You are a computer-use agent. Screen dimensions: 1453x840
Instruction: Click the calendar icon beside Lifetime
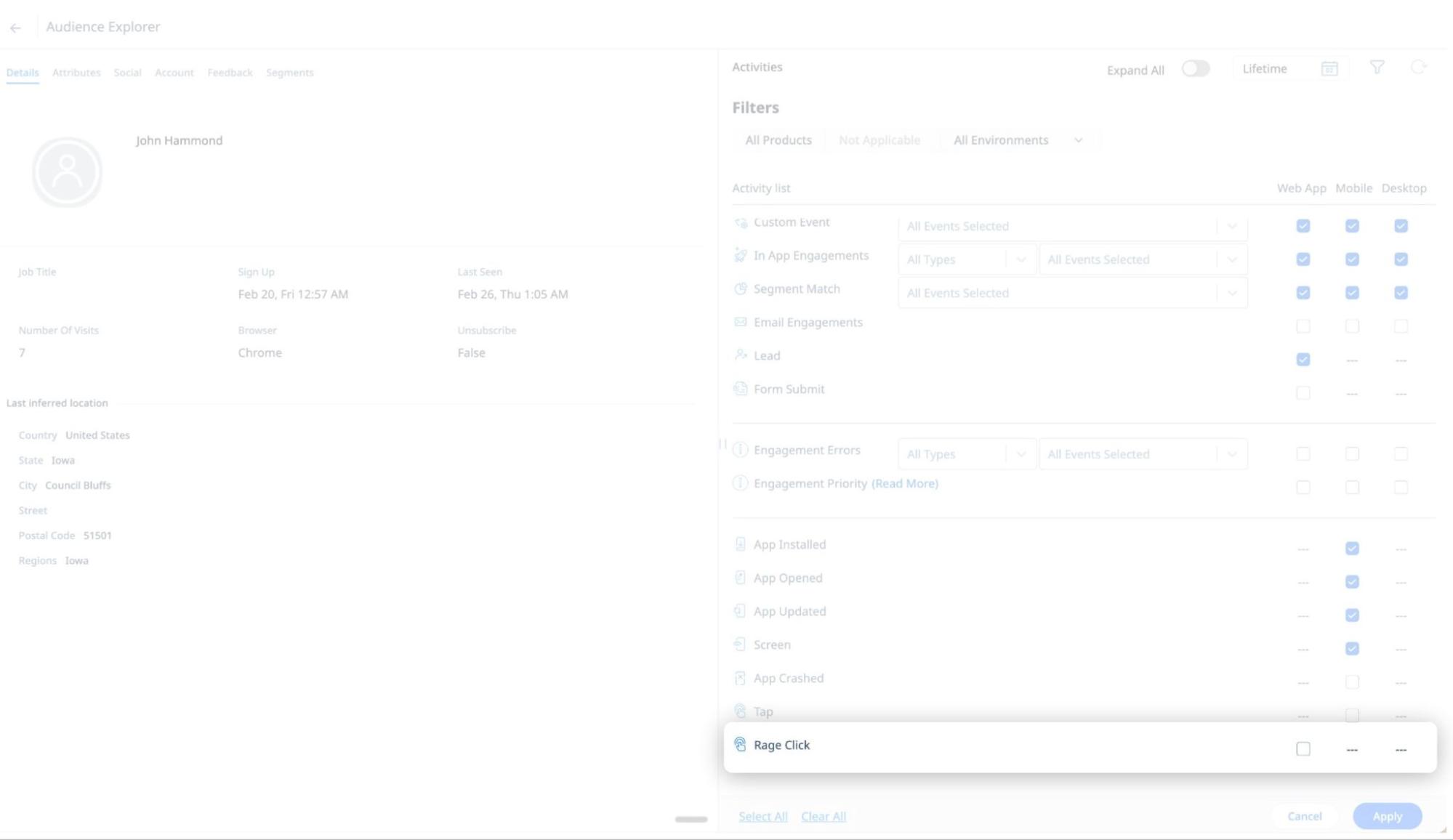pos(1329,68)
